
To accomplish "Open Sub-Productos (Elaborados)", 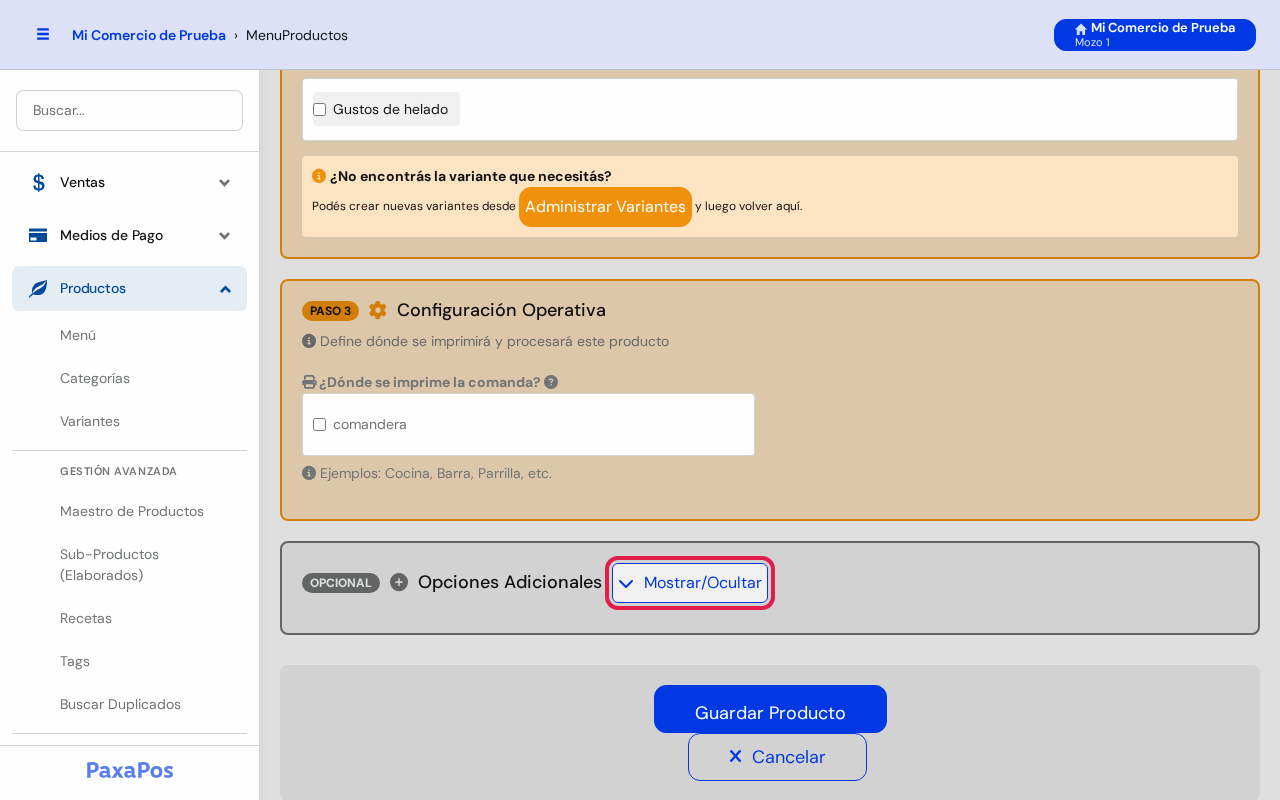I will click(x=110, y=565).
